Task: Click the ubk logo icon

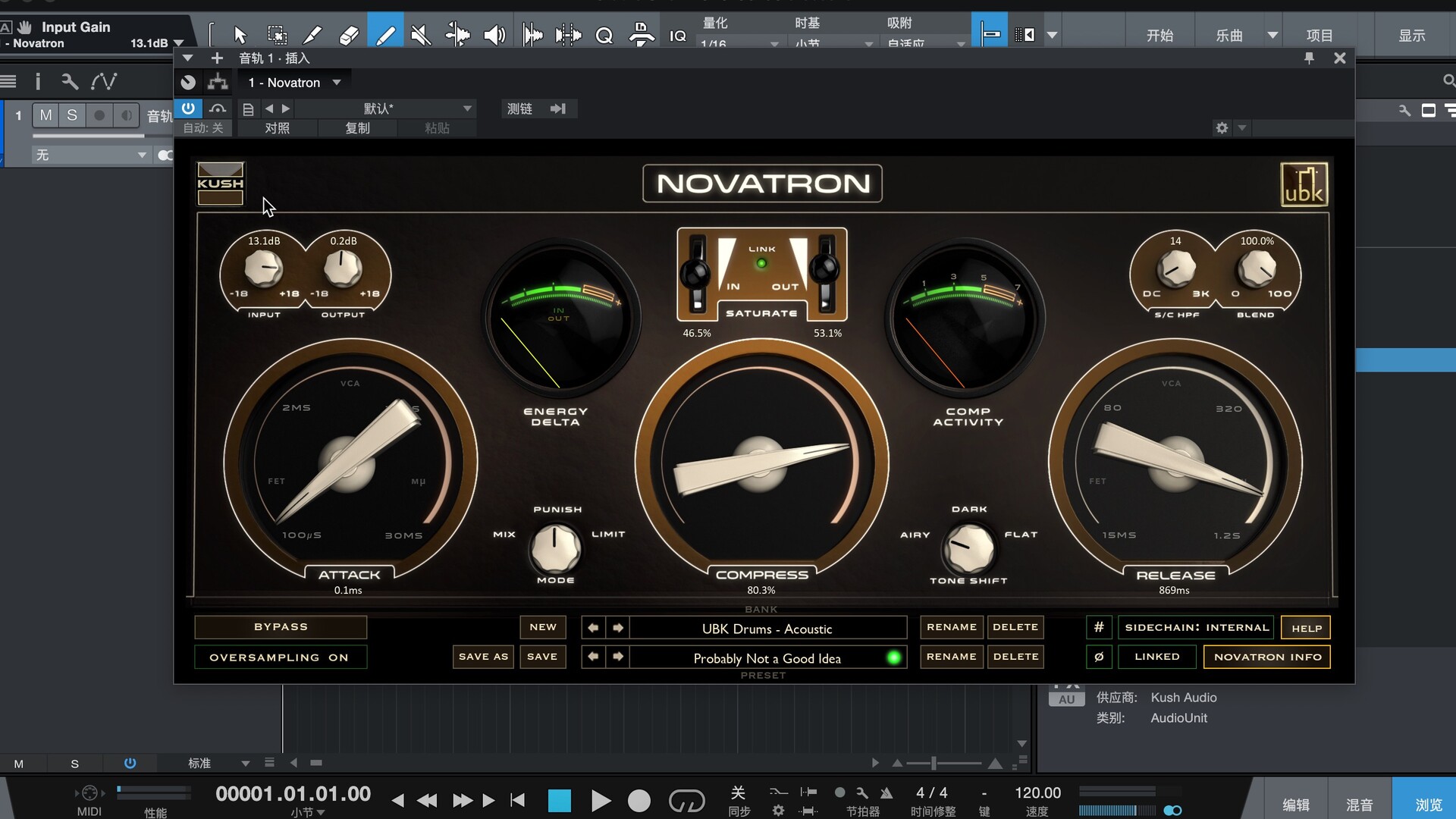Action: point(1304,184)
